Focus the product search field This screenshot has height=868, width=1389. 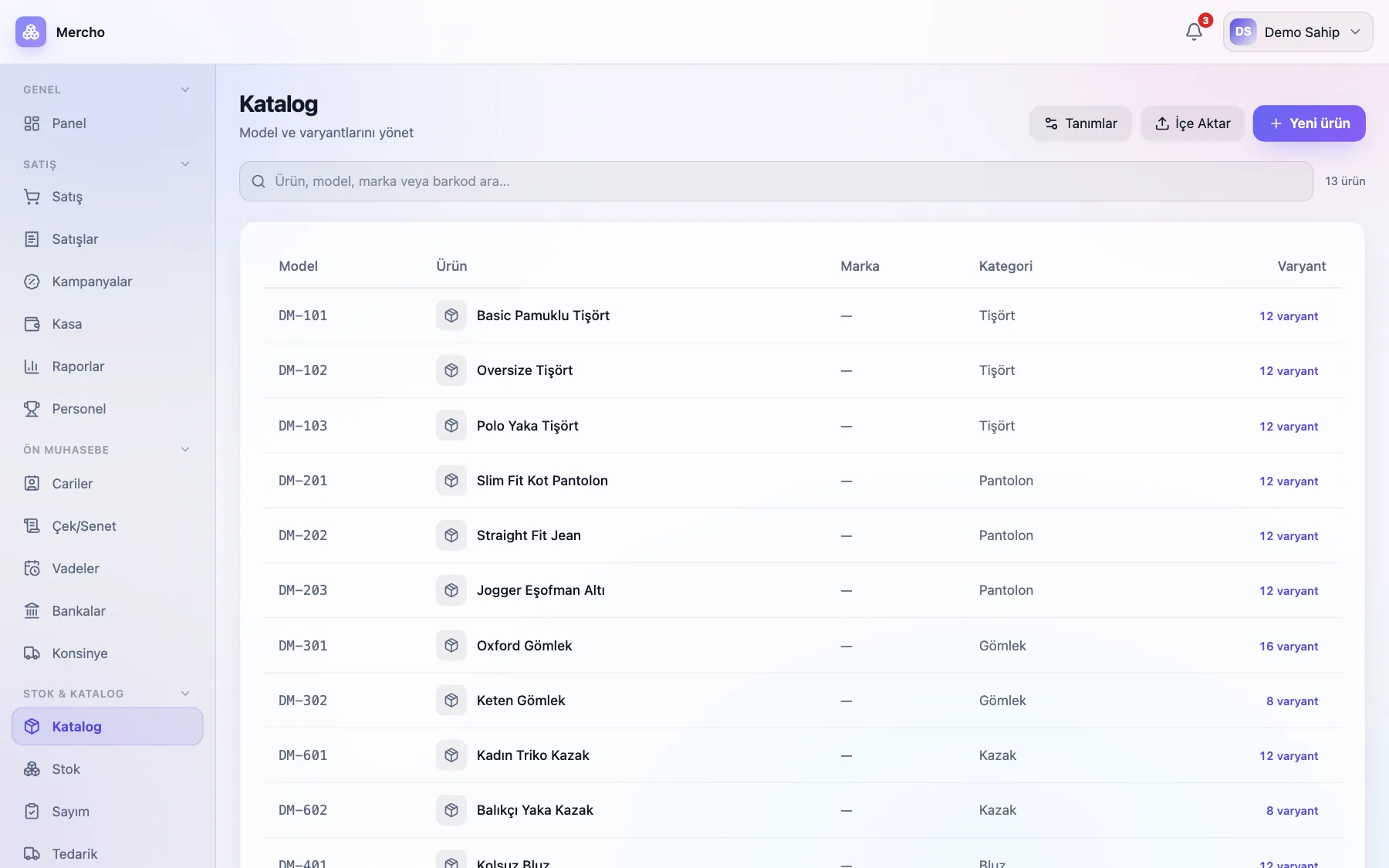(776, 181)
